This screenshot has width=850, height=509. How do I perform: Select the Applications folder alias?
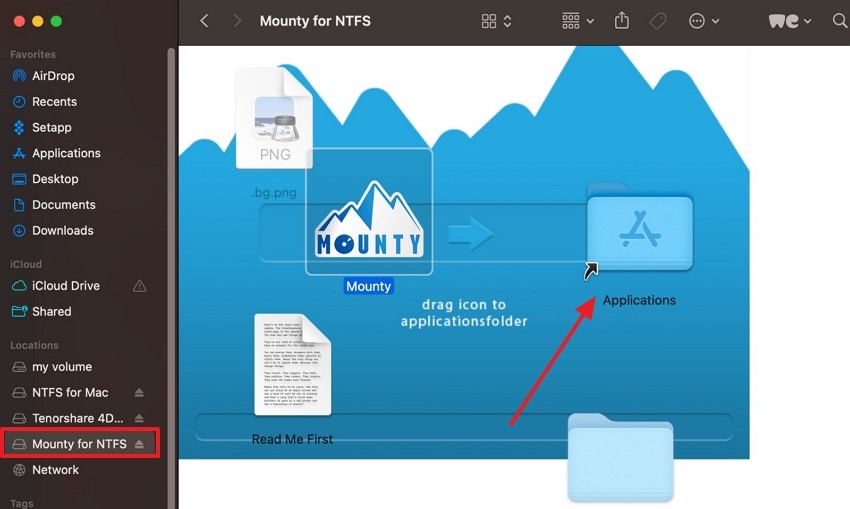click(640, 228)
